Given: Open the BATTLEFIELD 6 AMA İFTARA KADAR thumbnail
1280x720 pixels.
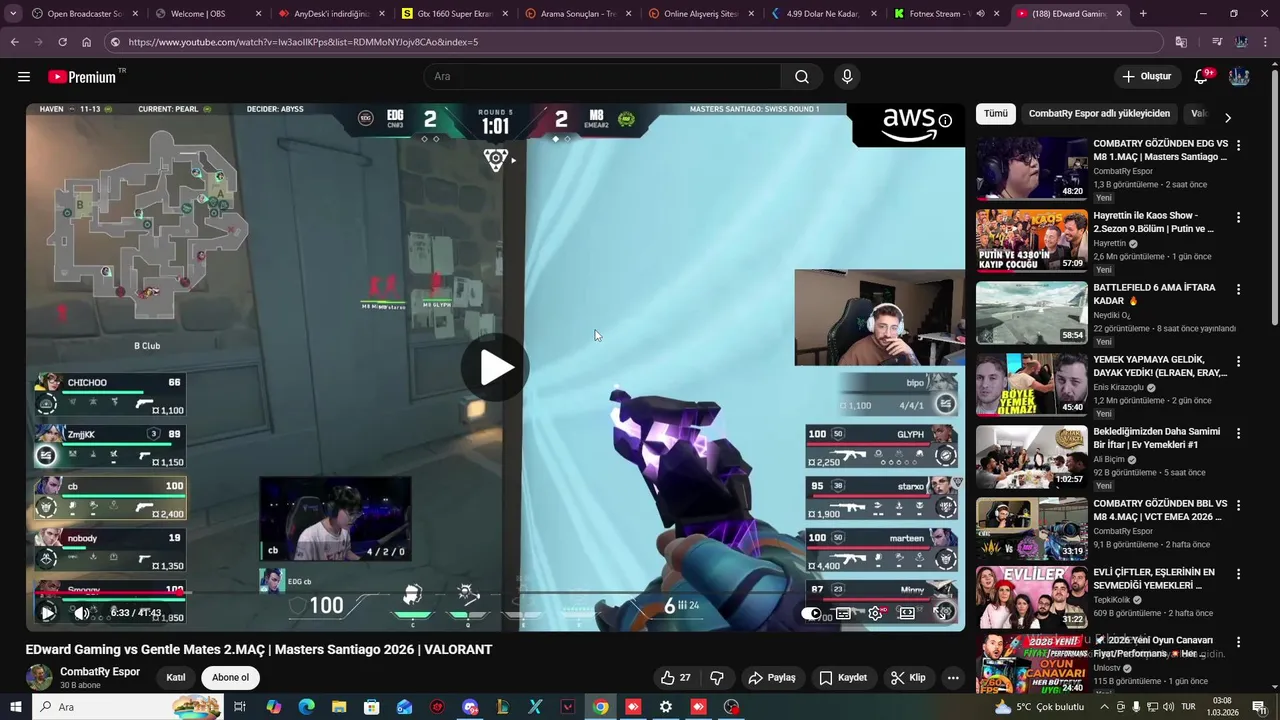Looking at the screenshot, I should pos(1031,312).
